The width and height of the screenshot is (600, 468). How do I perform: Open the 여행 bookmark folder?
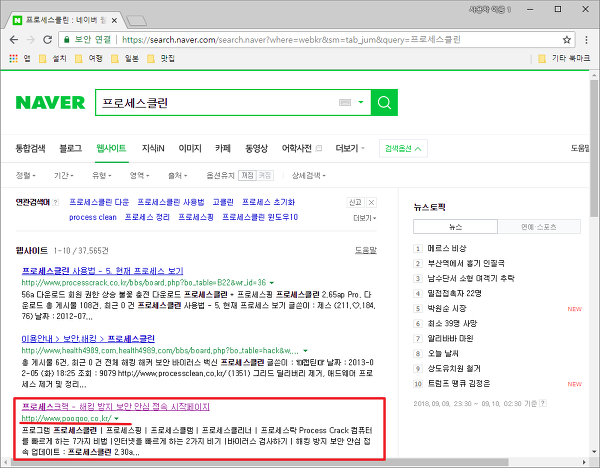89,58
